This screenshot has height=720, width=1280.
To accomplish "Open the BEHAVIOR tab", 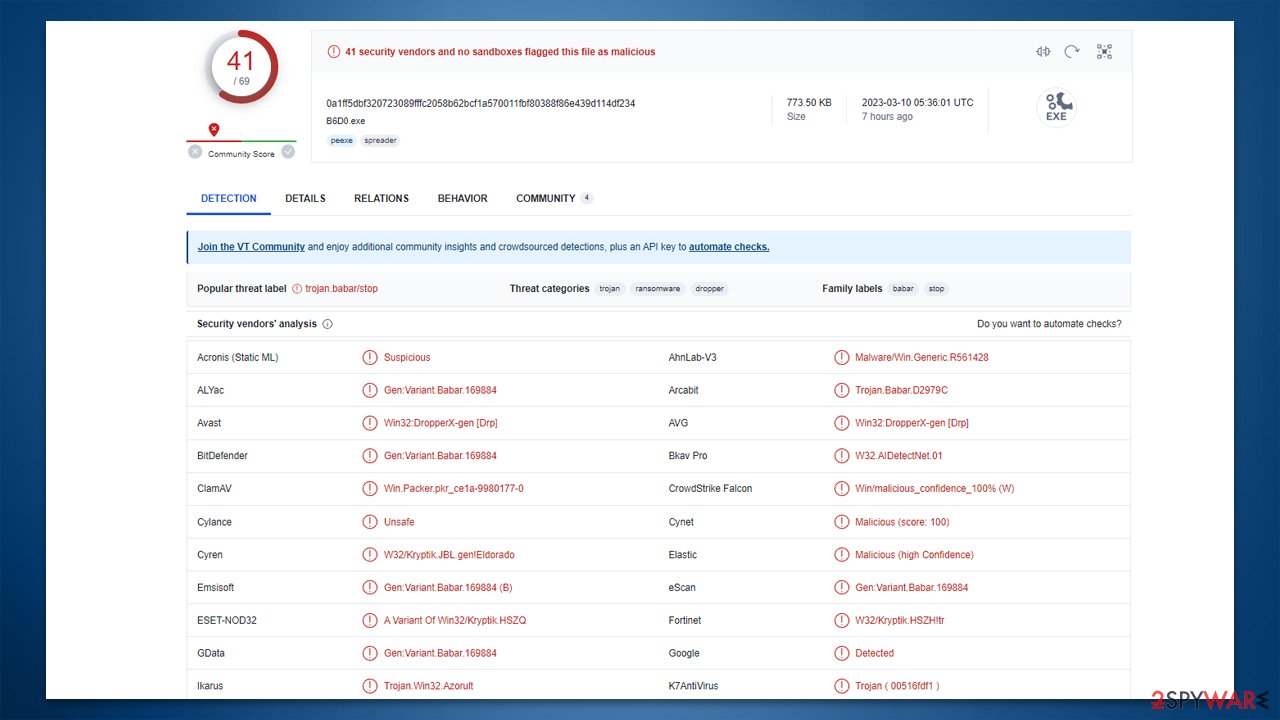I will click(463, 199).
